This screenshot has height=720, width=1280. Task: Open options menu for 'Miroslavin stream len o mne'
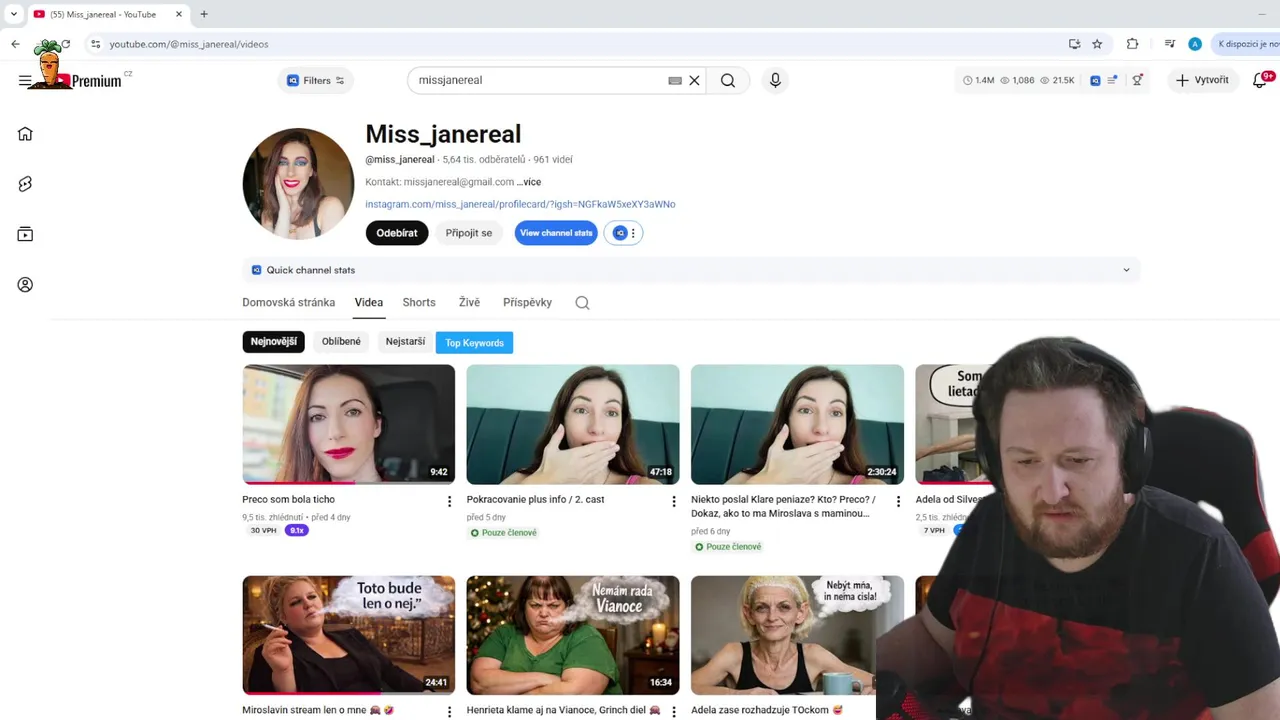click(449, 712)
